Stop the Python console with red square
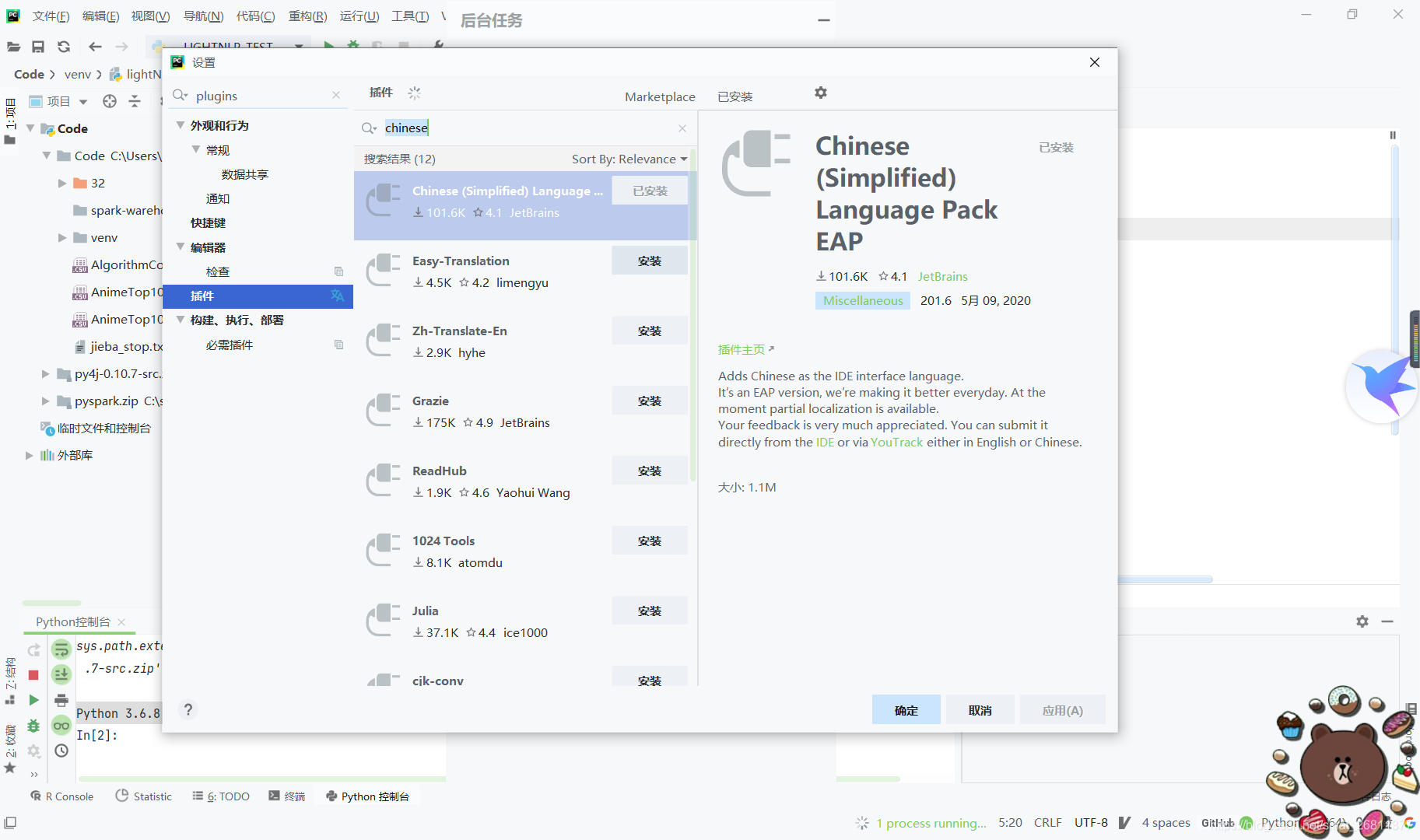 (33, 675)
